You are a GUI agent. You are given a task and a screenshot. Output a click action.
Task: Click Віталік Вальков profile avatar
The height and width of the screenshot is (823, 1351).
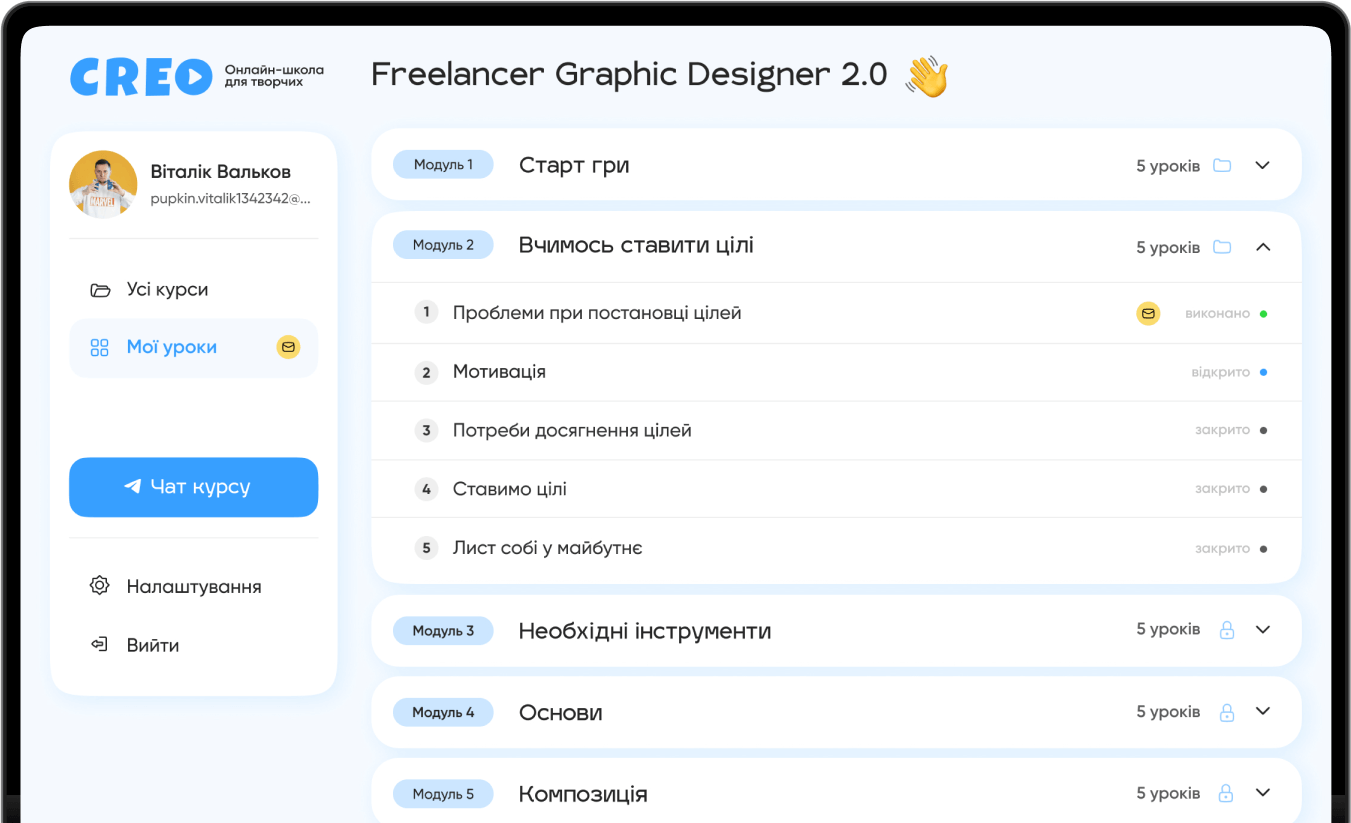pyautogui.click(x=103, y=184)
